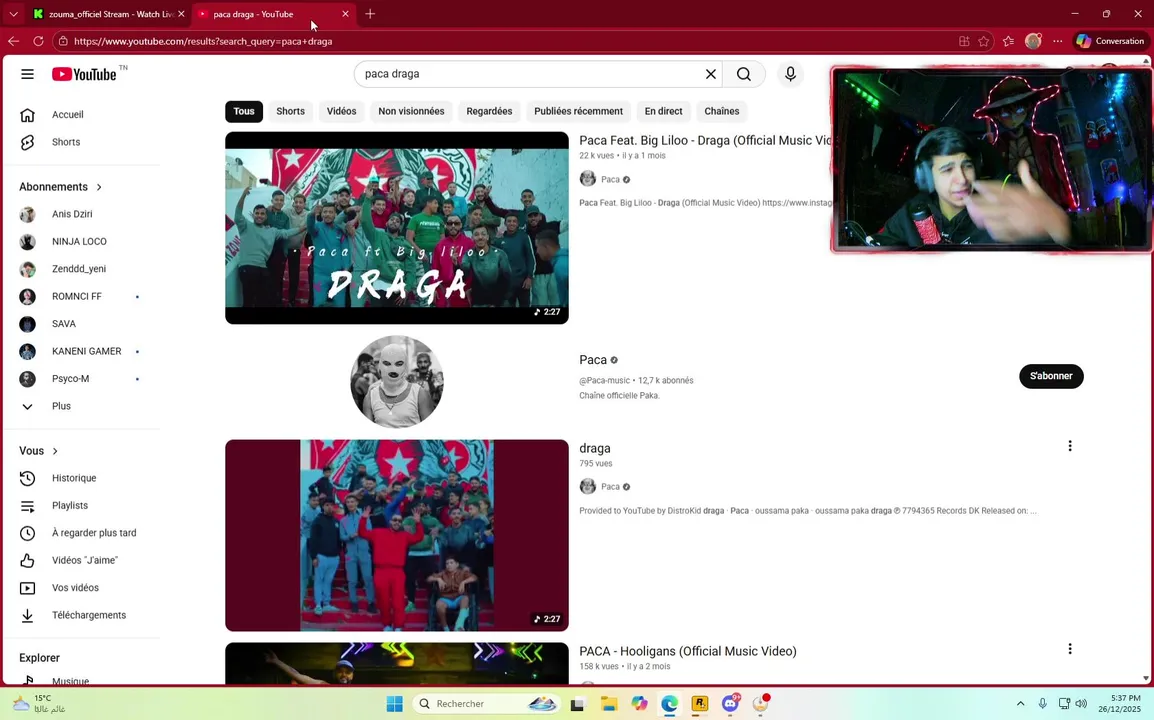This screenshot has height=720, width=1154.
Task: Open the speaker volume tray icon
Action: pyautogui.click(x=1081, y=704)
